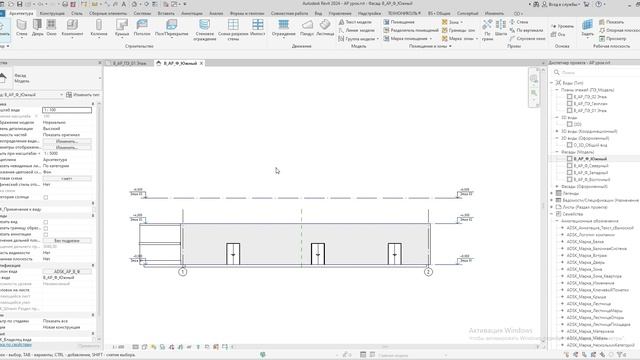Select the Импост (Mullion) tool
Screen dimensions: 640x360
(x=258, y=28)
